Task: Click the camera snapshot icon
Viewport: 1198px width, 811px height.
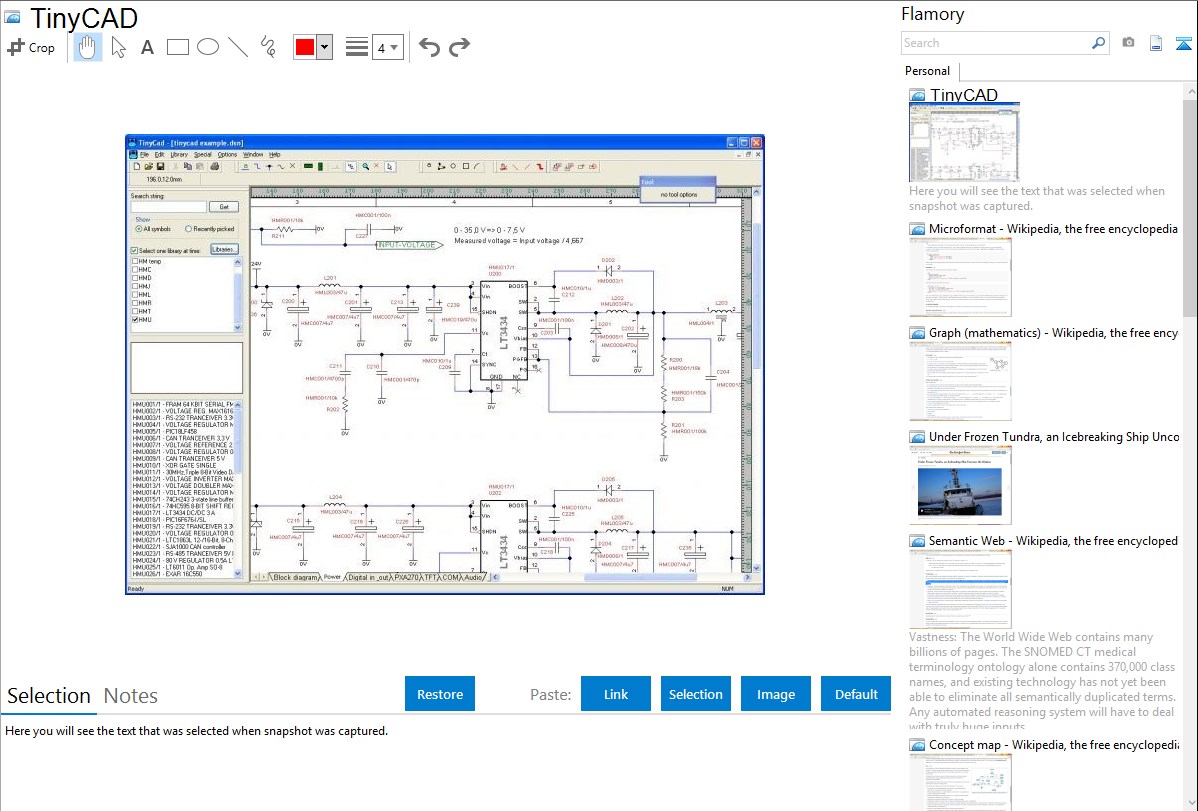Action: [x=1128, y=43]
